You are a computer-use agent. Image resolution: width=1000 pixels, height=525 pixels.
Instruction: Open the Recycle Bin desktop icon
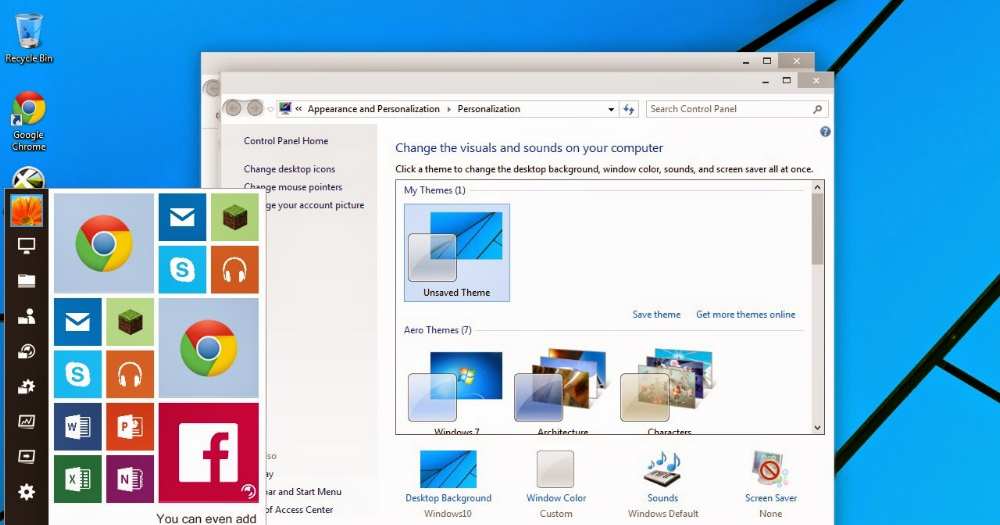[x=29, y=38]
